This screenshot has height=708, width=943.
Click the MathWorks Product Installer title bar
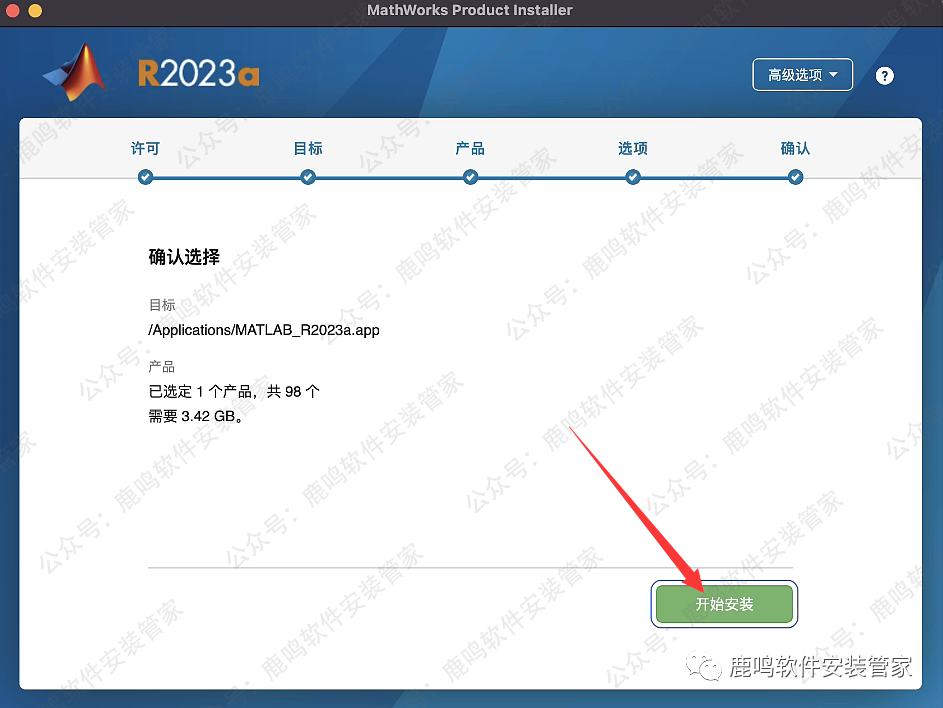click(x=470, y=10)
